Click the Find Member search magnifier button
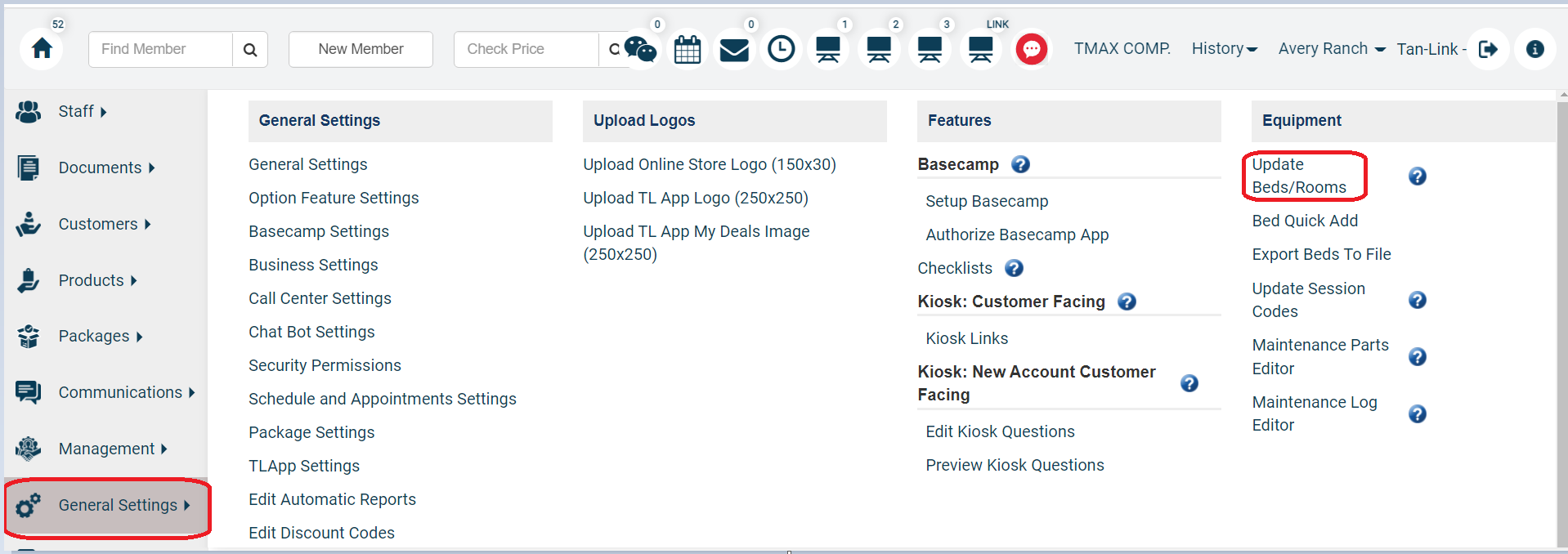The height and width of the screenshot is (554, 1568). pos(250,50)
